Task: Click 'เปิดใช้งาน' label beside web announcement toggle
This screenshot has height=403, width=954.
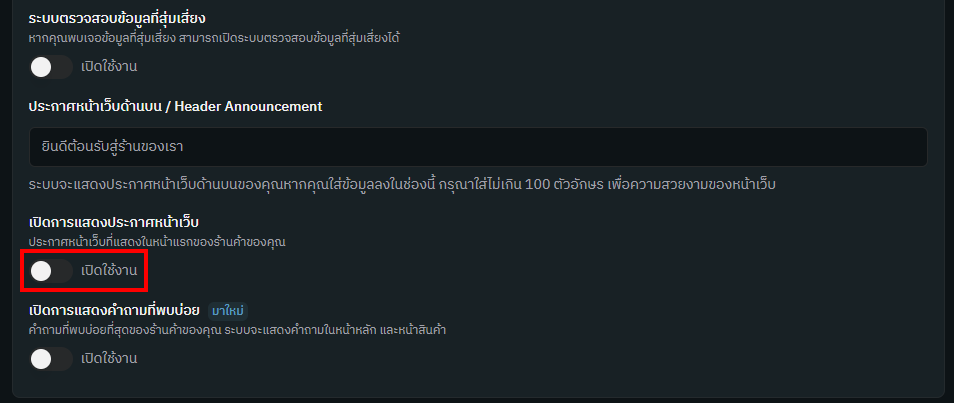Action: click(x=109, y=270)
